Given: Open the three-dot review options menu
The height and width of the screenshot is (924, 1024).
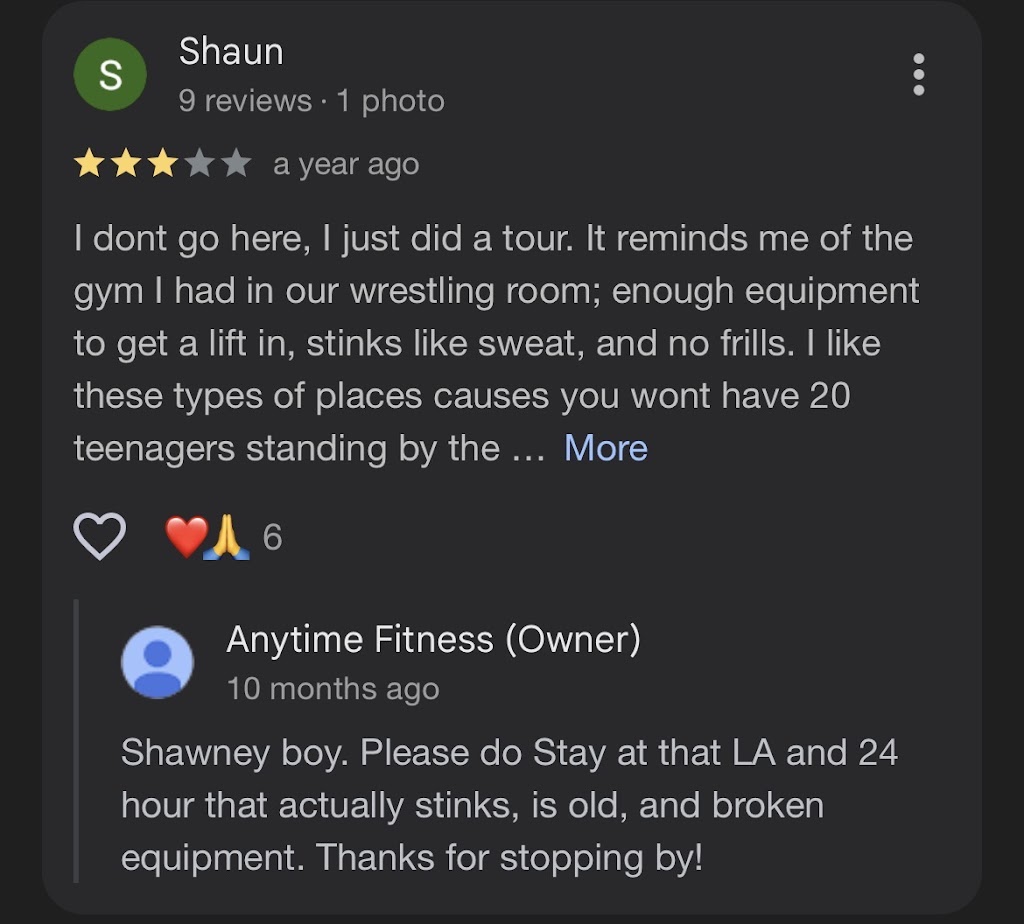Looking at the screenshot, I should [918, 75].
